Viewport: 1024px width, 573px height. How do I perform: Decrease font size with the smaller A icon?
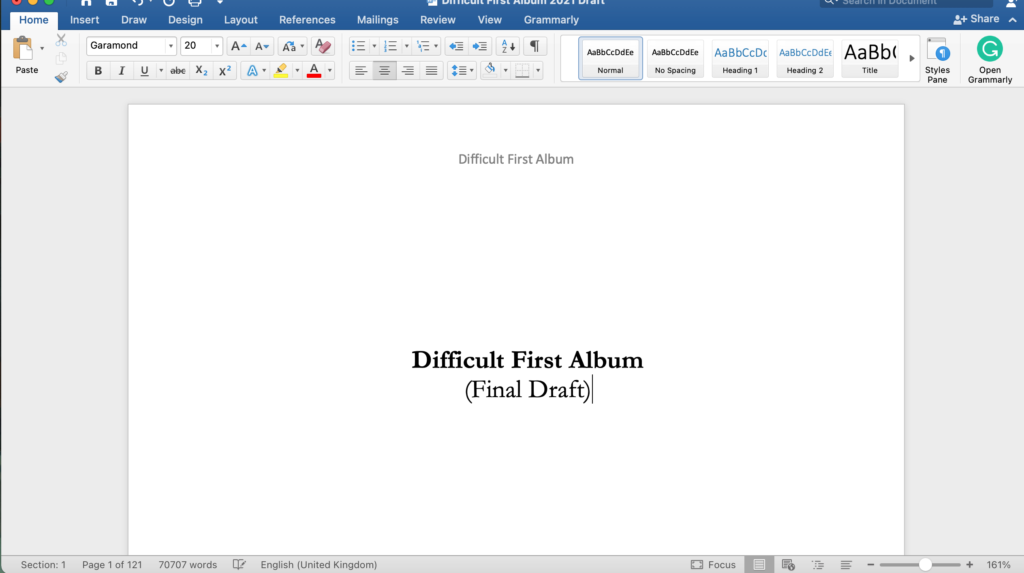262,46
